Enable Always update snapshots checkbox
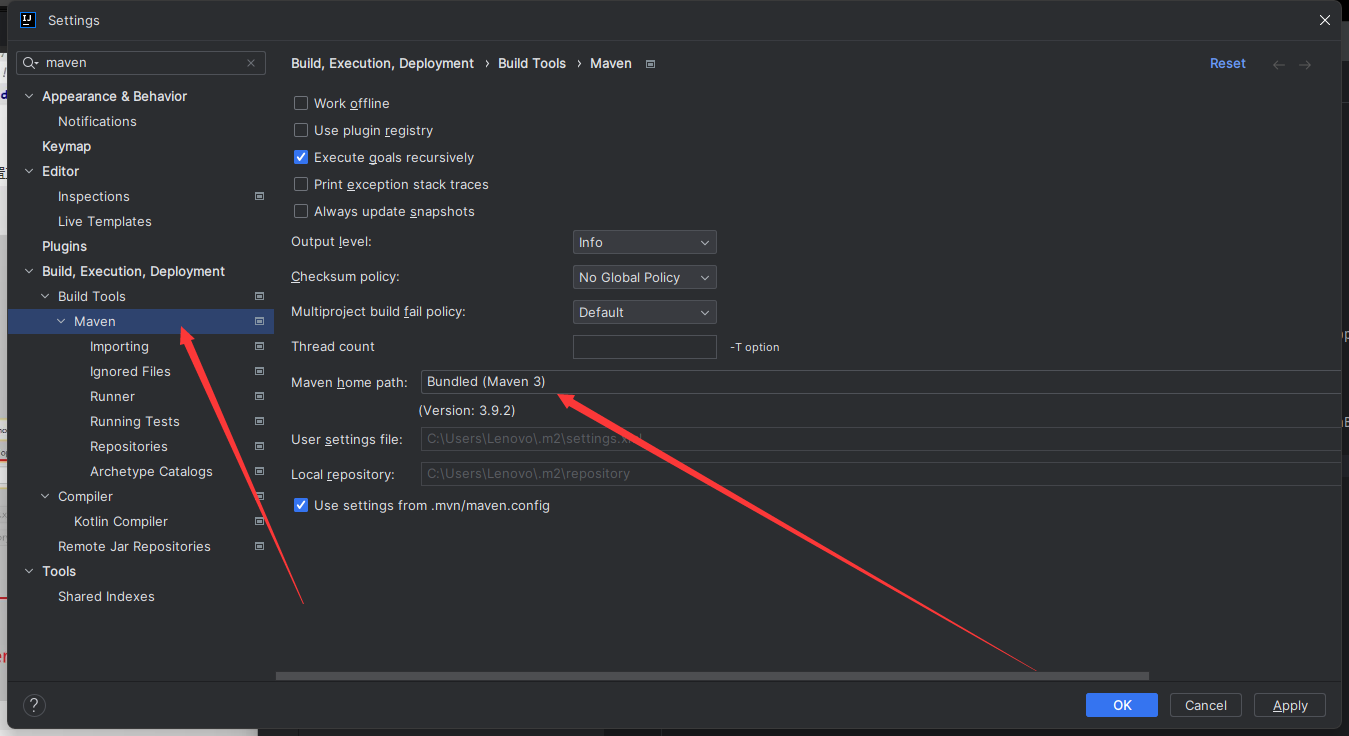The image size is (1349, 736). [301, 211]
